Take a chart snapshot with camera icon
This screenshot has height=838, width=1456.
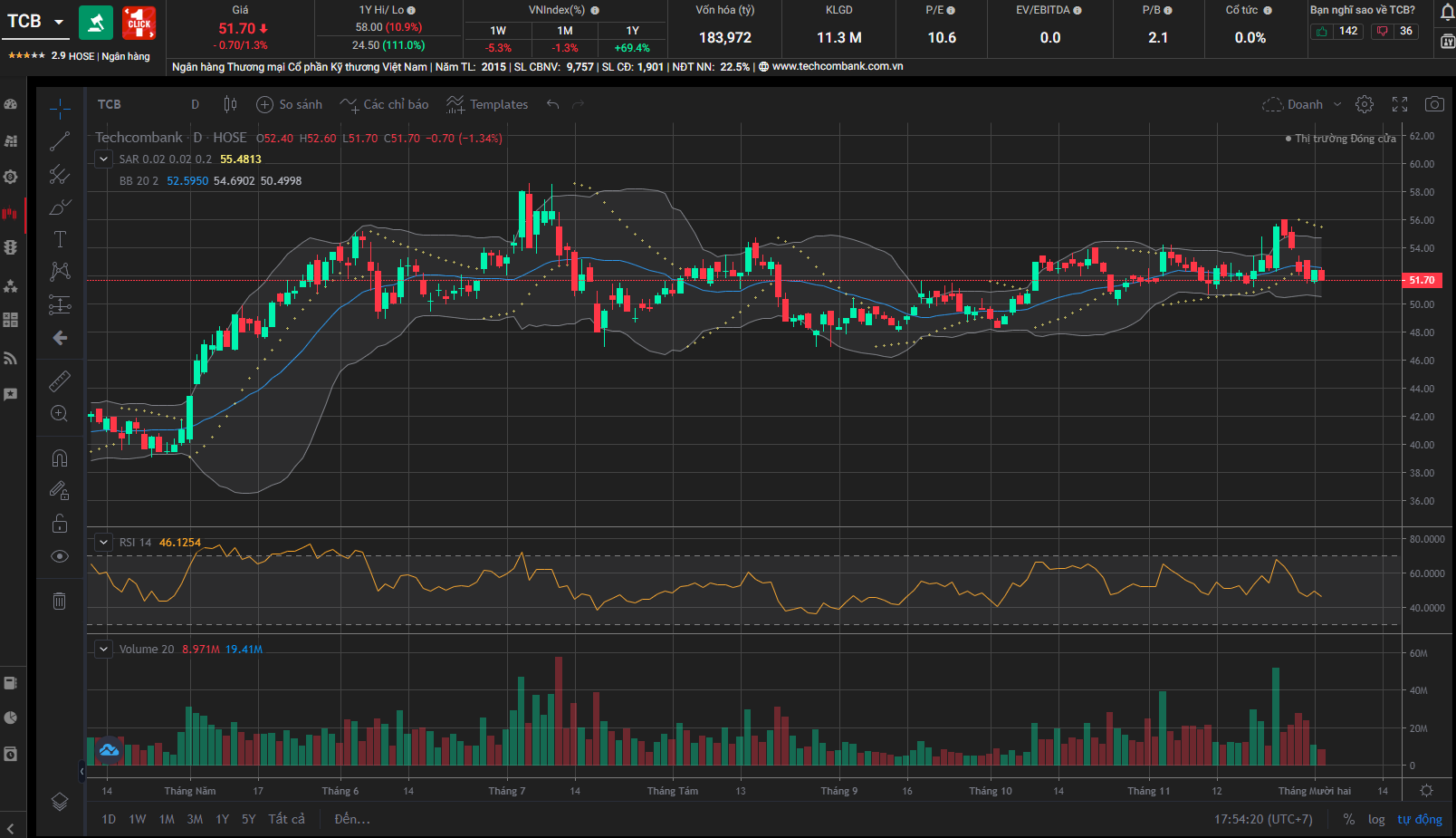pyautogui.click(x=1434, y=104)
